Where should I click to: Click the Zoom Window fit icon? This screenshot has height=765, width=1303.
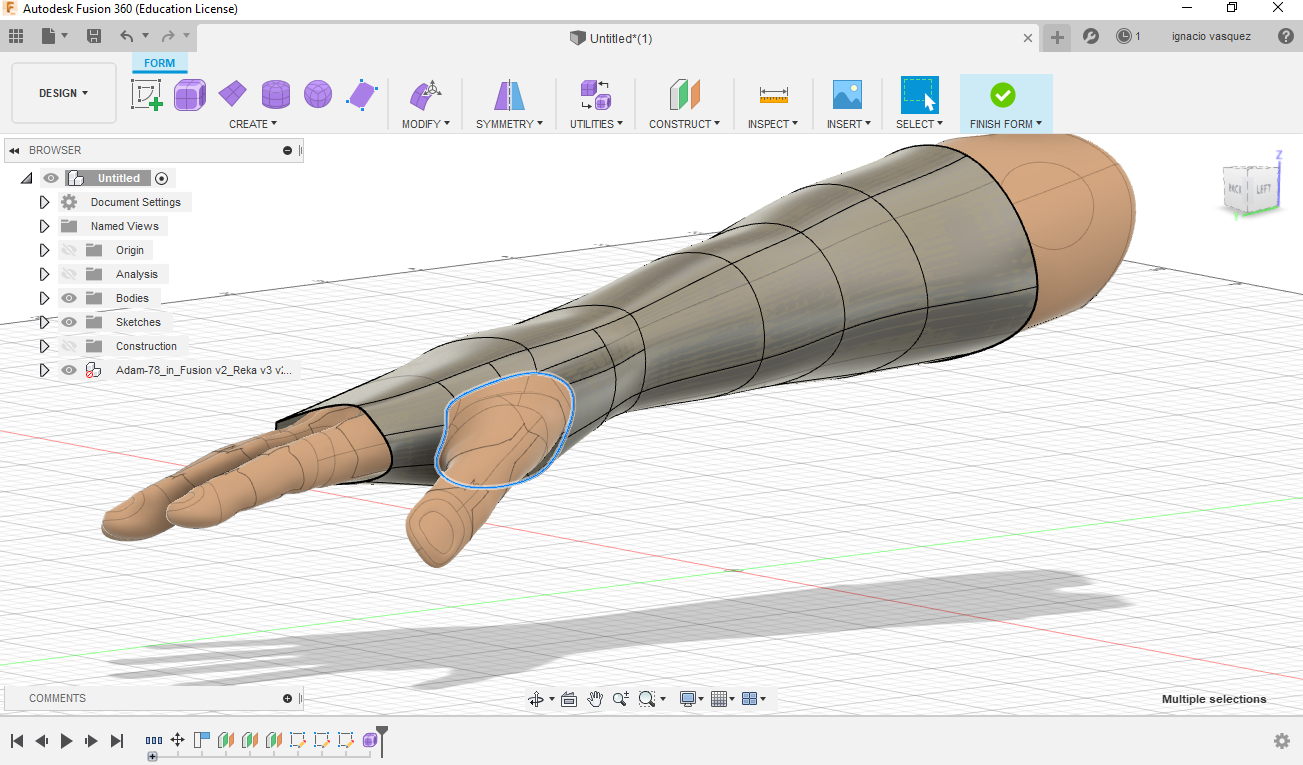647,699
